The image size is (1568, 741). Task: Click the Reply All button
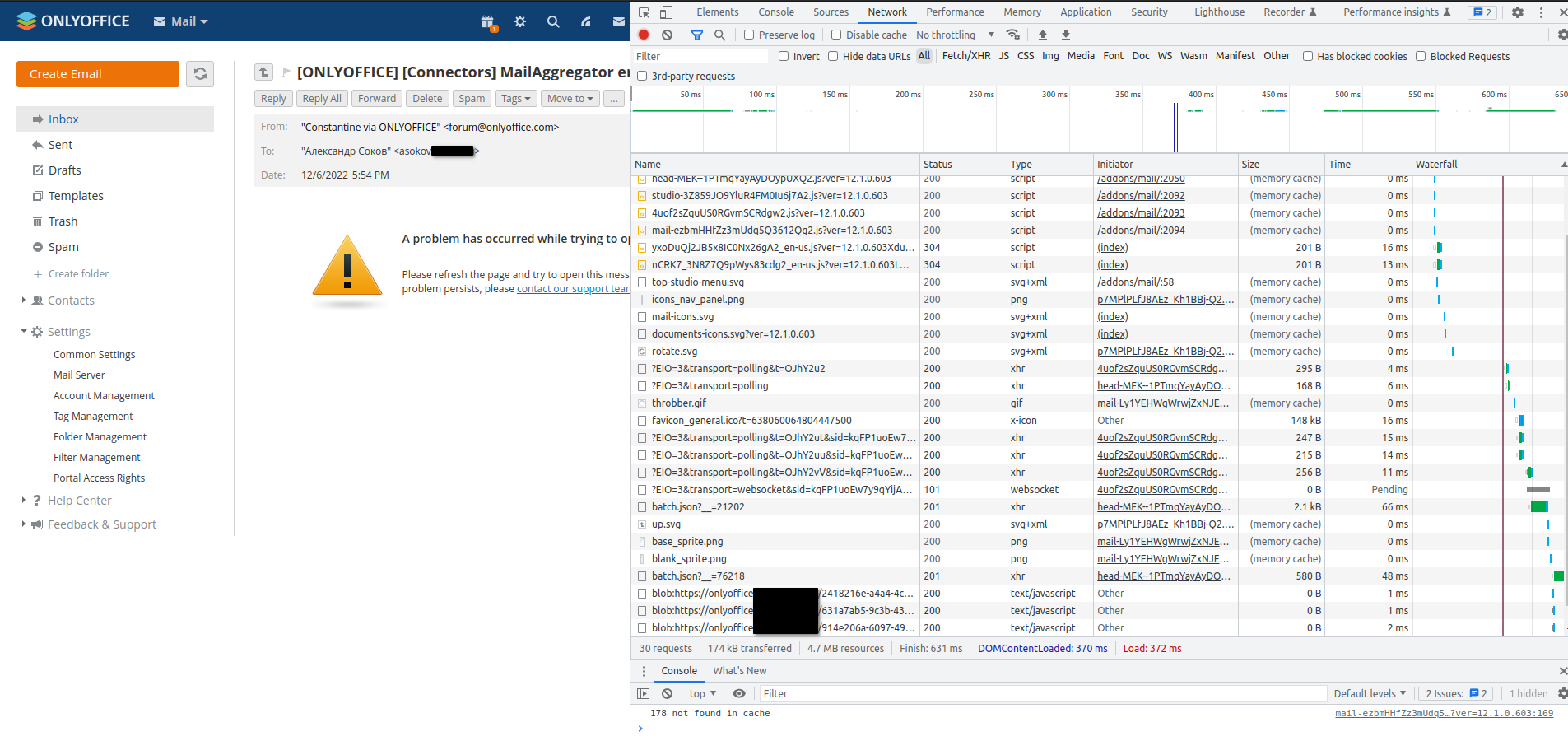click(322, 99)
